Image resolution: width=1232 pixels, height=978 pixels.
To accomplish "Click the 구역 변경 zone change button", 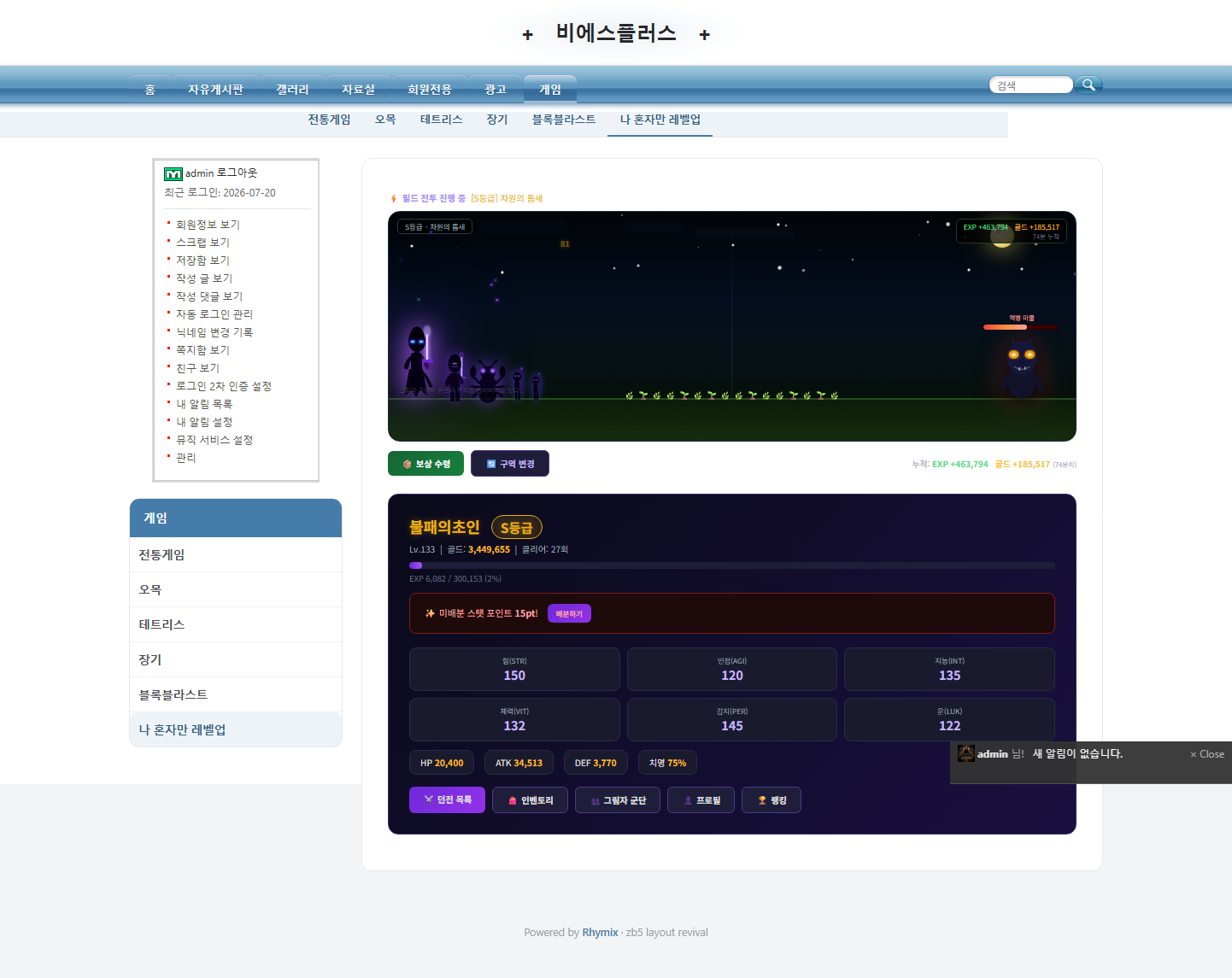I will [x=510, y=464].
